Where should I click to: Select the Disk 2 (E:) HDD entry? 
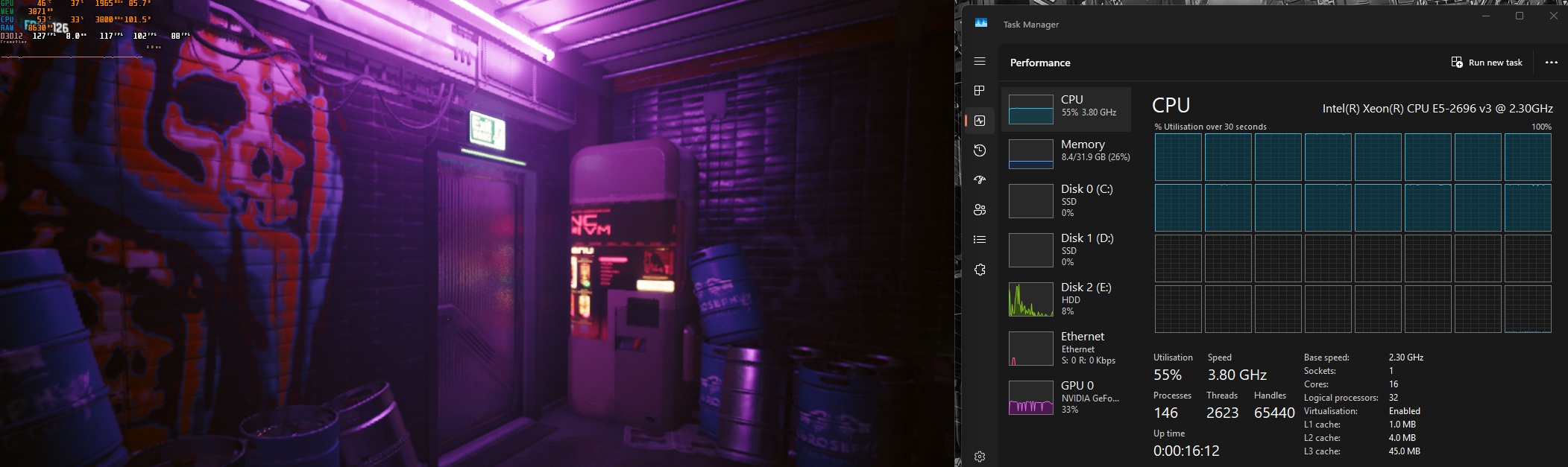[x=1066, y=299]
